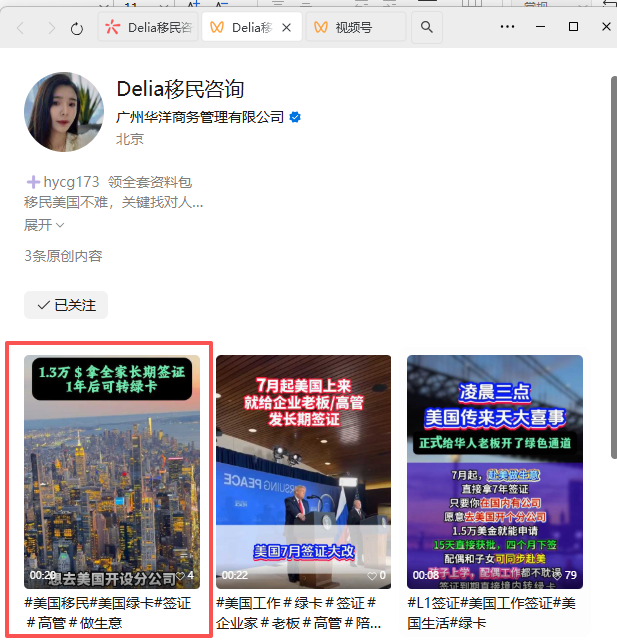Open the 凌晨三点 美国传来天大喜事 video
This screenshot has height=641, width=617.
495,472
